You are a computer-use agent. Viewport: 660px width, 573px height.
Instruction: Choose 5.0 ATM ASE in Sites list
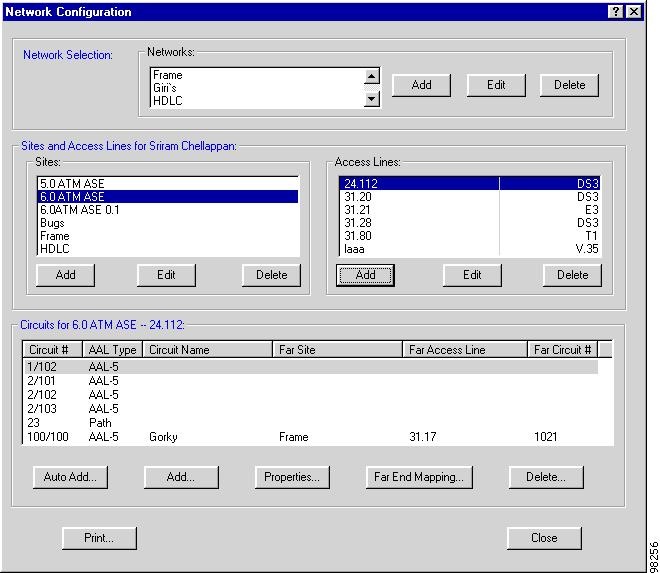point(71,184)
